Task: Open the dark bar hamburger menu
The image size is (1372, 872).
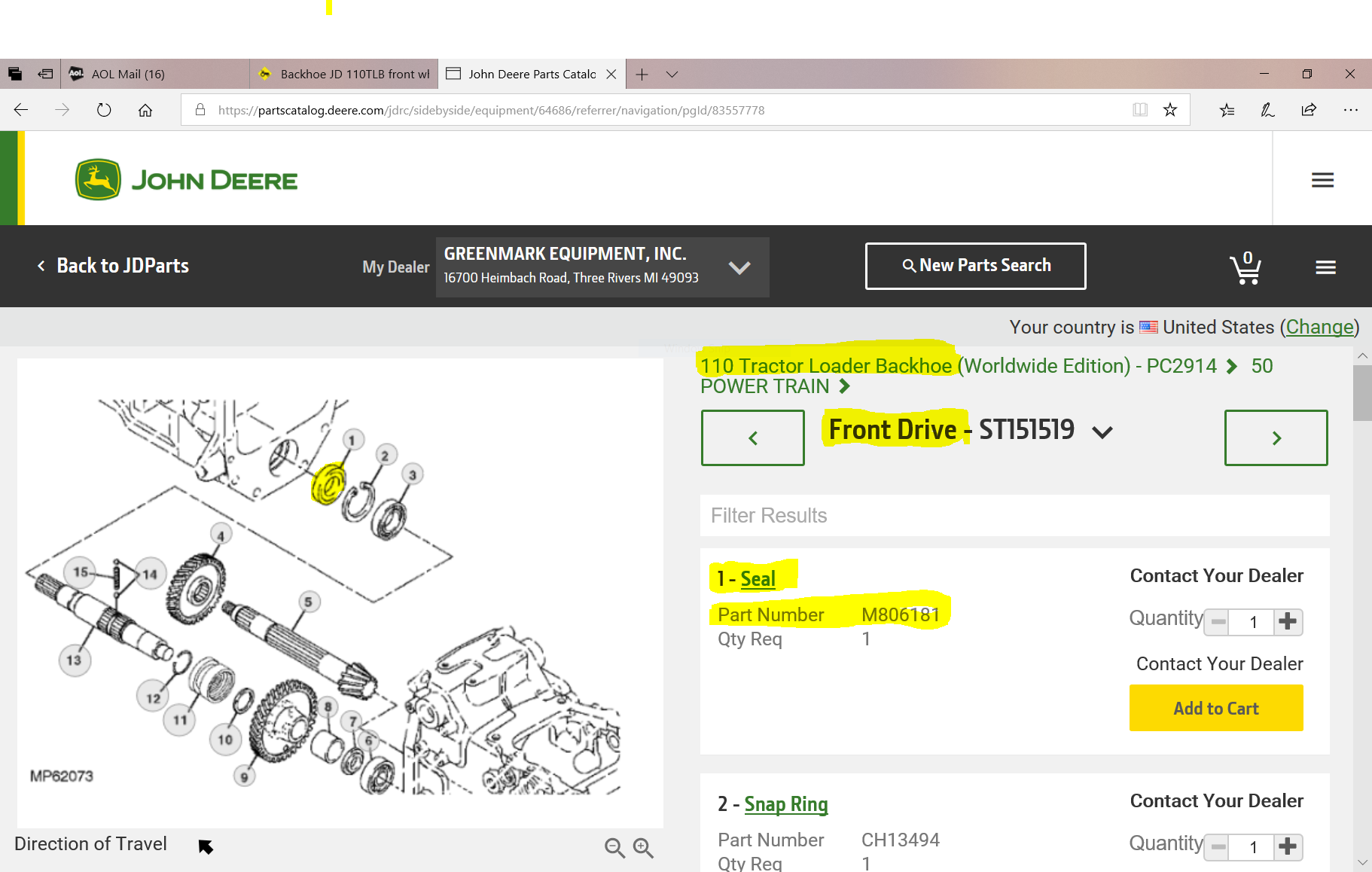Action: click(1326, 267)
